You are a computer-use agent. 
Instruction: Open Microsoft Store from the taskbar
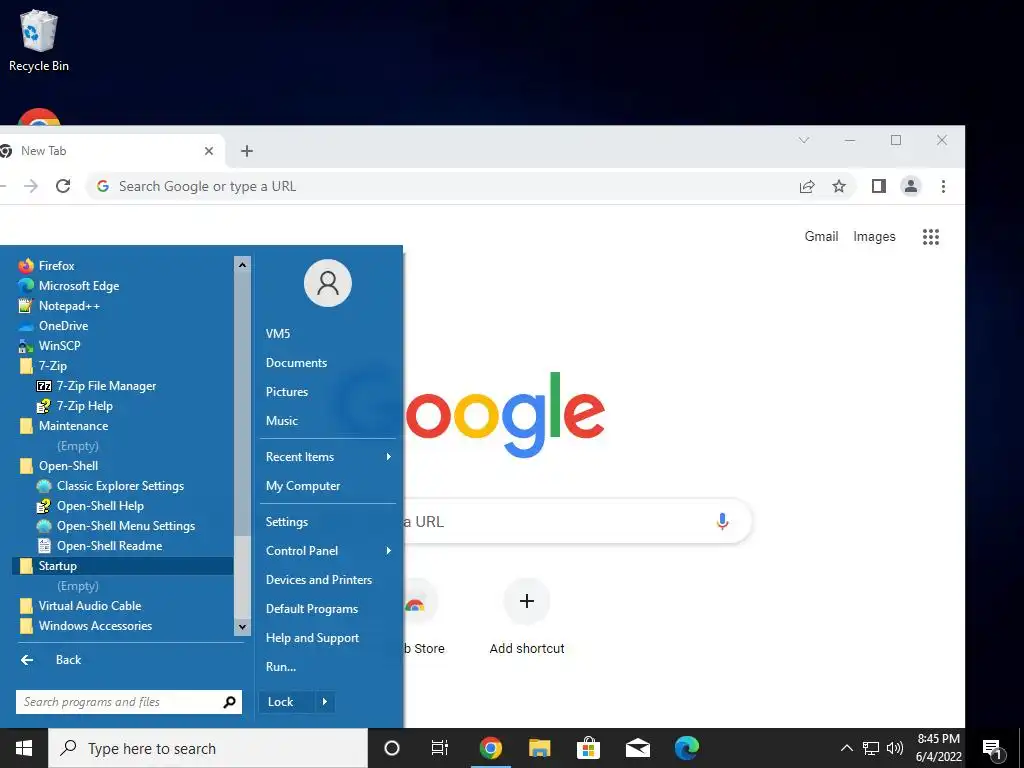coord(588,748)
